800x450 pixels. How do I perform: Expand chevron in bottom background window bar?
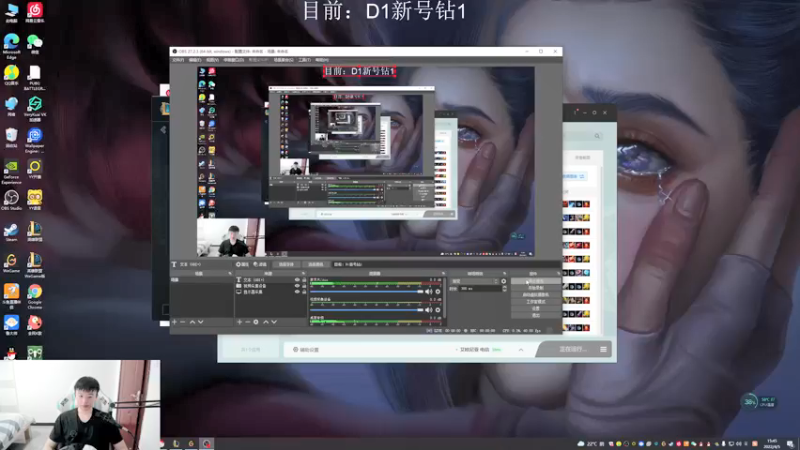click(521, 349)
